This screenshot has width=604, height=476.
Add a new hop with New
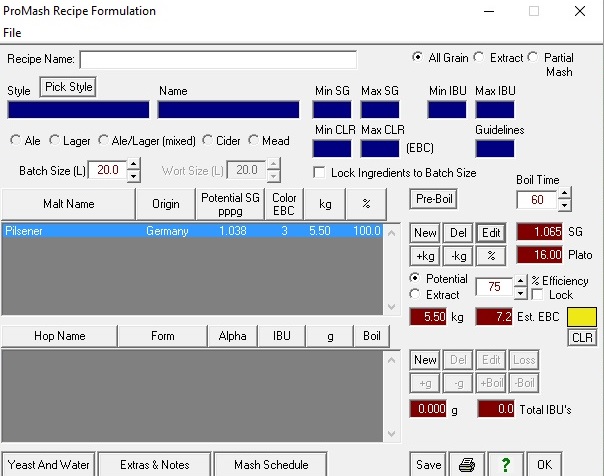pos(425,360)
